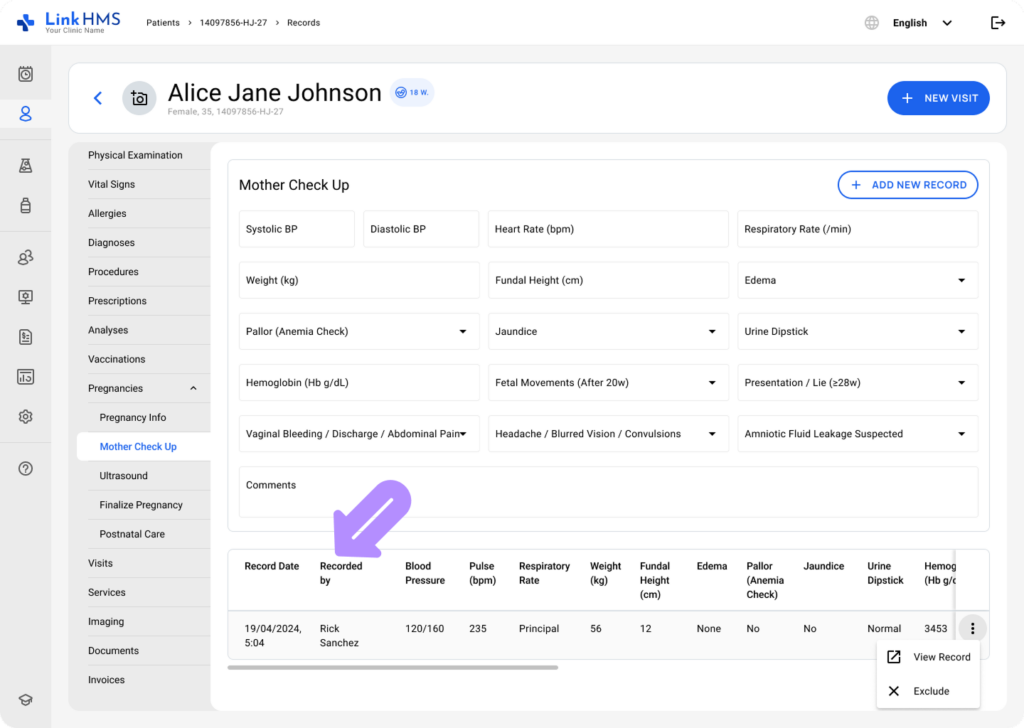Open the laboratory flask sidebar icon
This screenshot has width=1024, height=728.
(x=26, y=166)
